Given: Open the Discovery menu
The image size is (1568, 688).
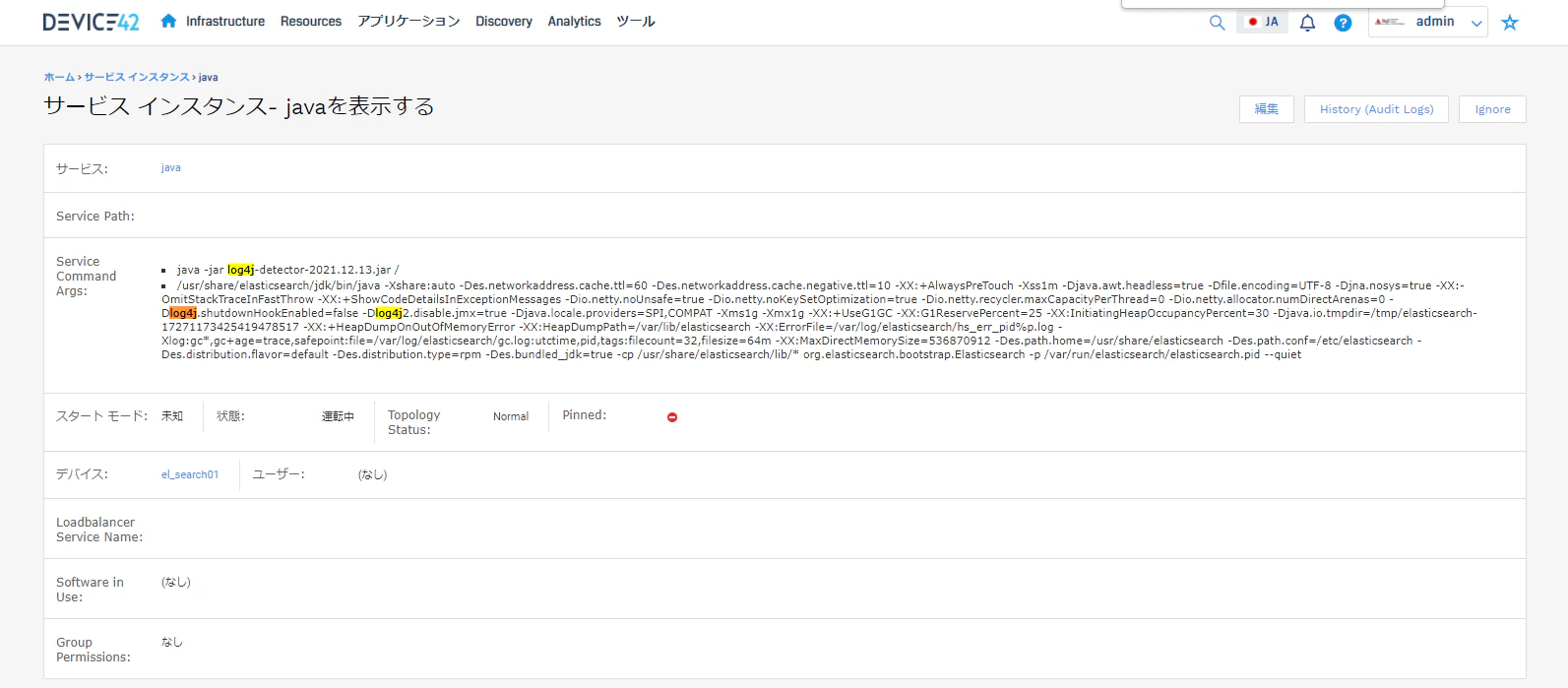Looking at the screenshot, I should point(504,21).
